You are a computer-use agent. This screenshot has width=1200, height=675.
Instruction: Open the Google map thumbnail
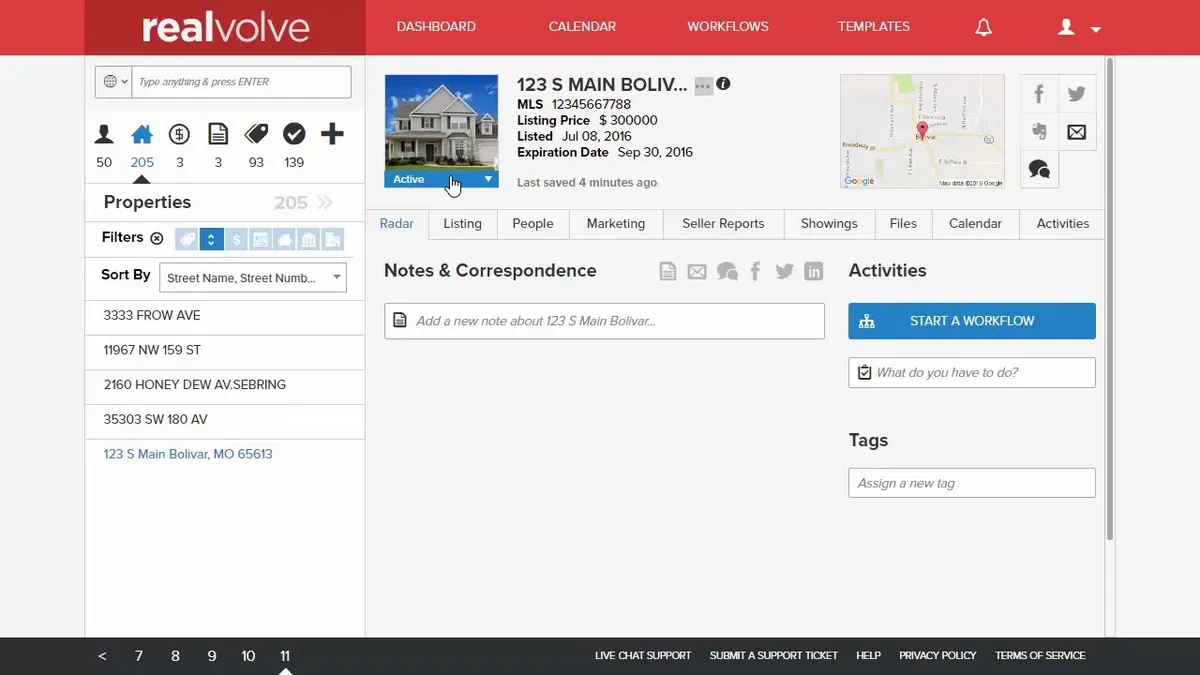tap(922, 131)
